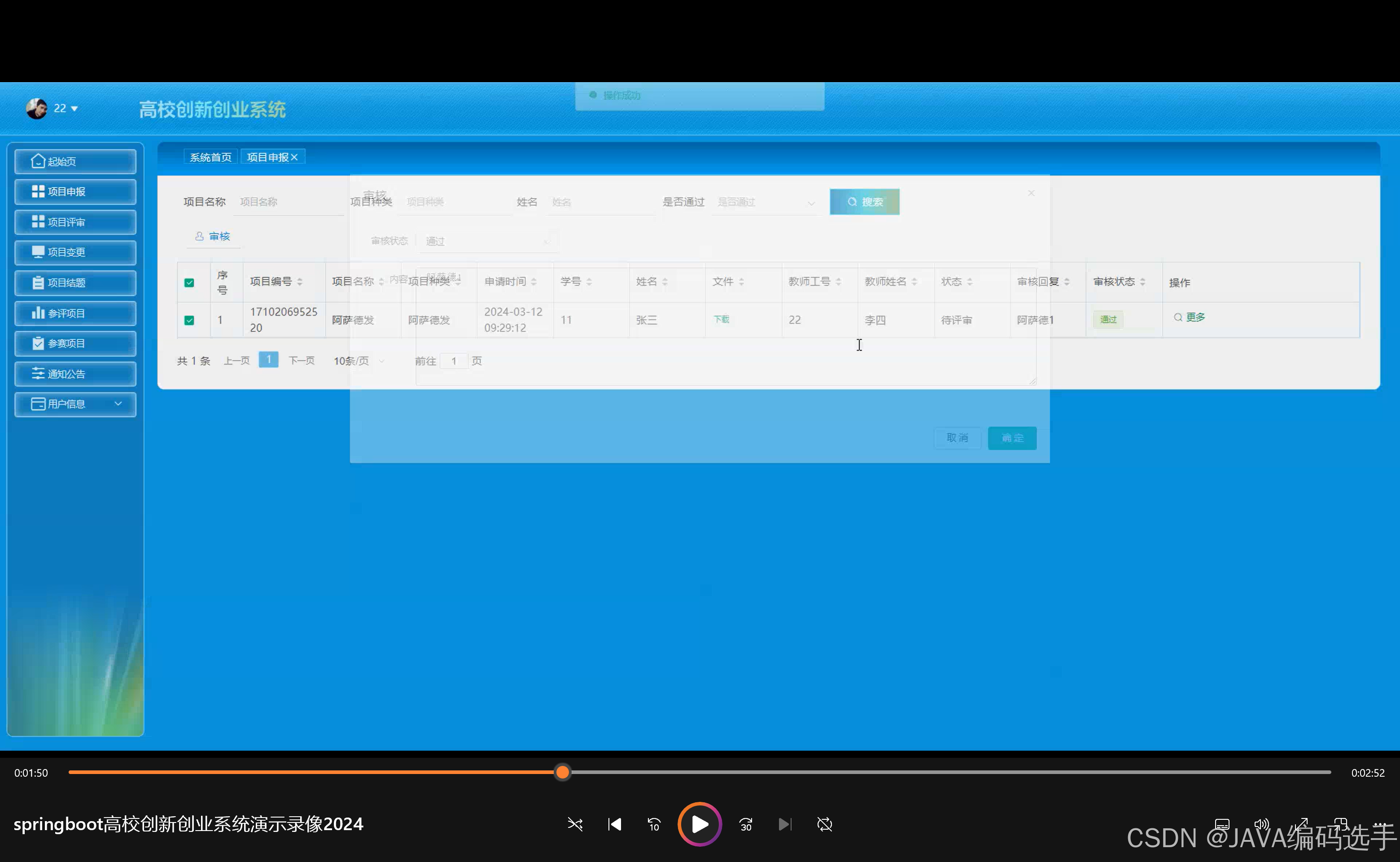The height and width of the screenshot is (862, 1400).
Task: Close the 项目申报 tab with X
Action: point(295,157)
